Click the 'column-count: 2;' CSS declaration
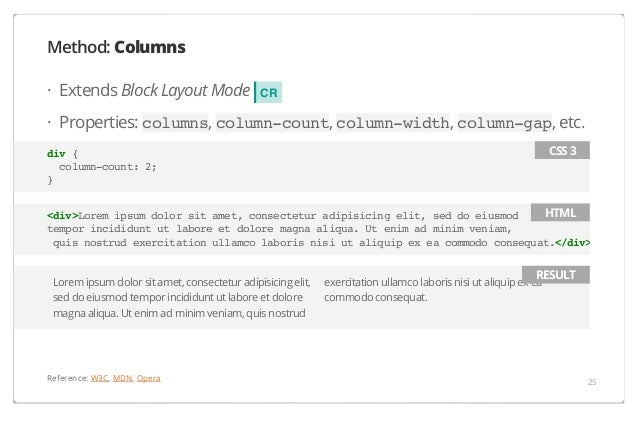This screenshot has height=434, width=638. point(108,167)
